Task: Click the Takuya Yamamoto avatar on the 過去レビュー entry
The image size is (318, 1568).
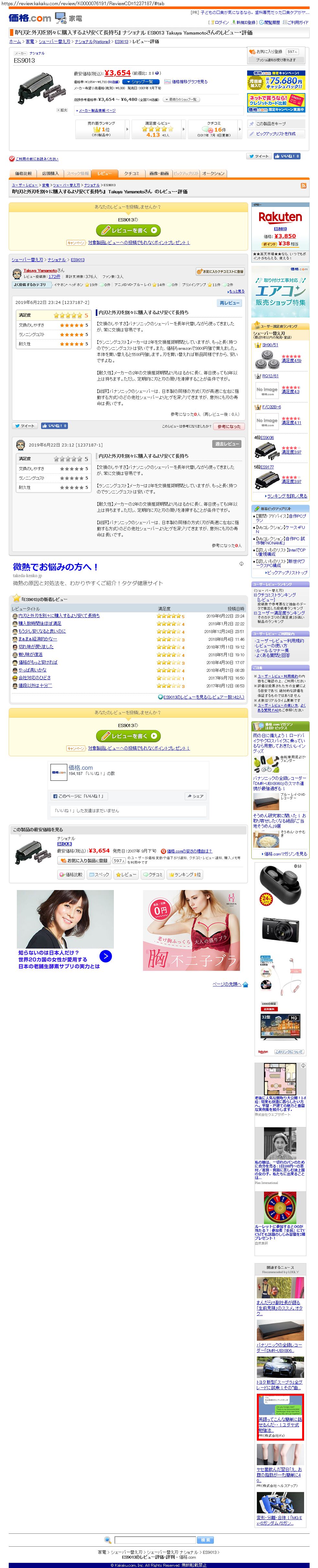Action: (20, 444)
